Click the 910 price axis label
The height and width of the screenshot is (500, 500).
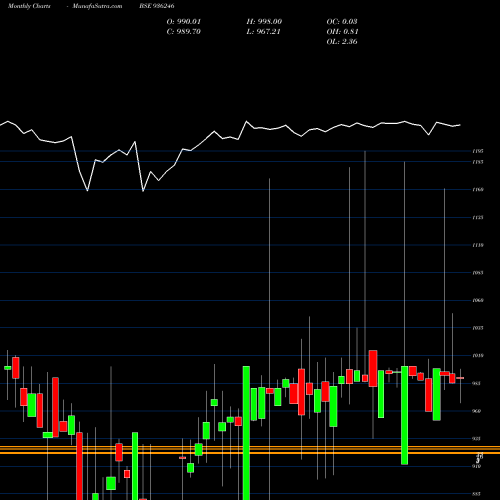point(477,466)
